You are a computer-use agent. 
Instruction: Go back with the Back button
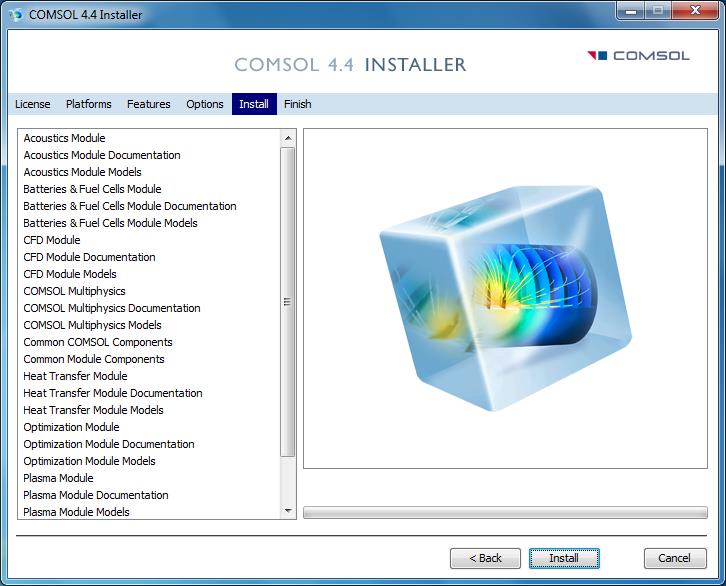click(x=485, y=558)
